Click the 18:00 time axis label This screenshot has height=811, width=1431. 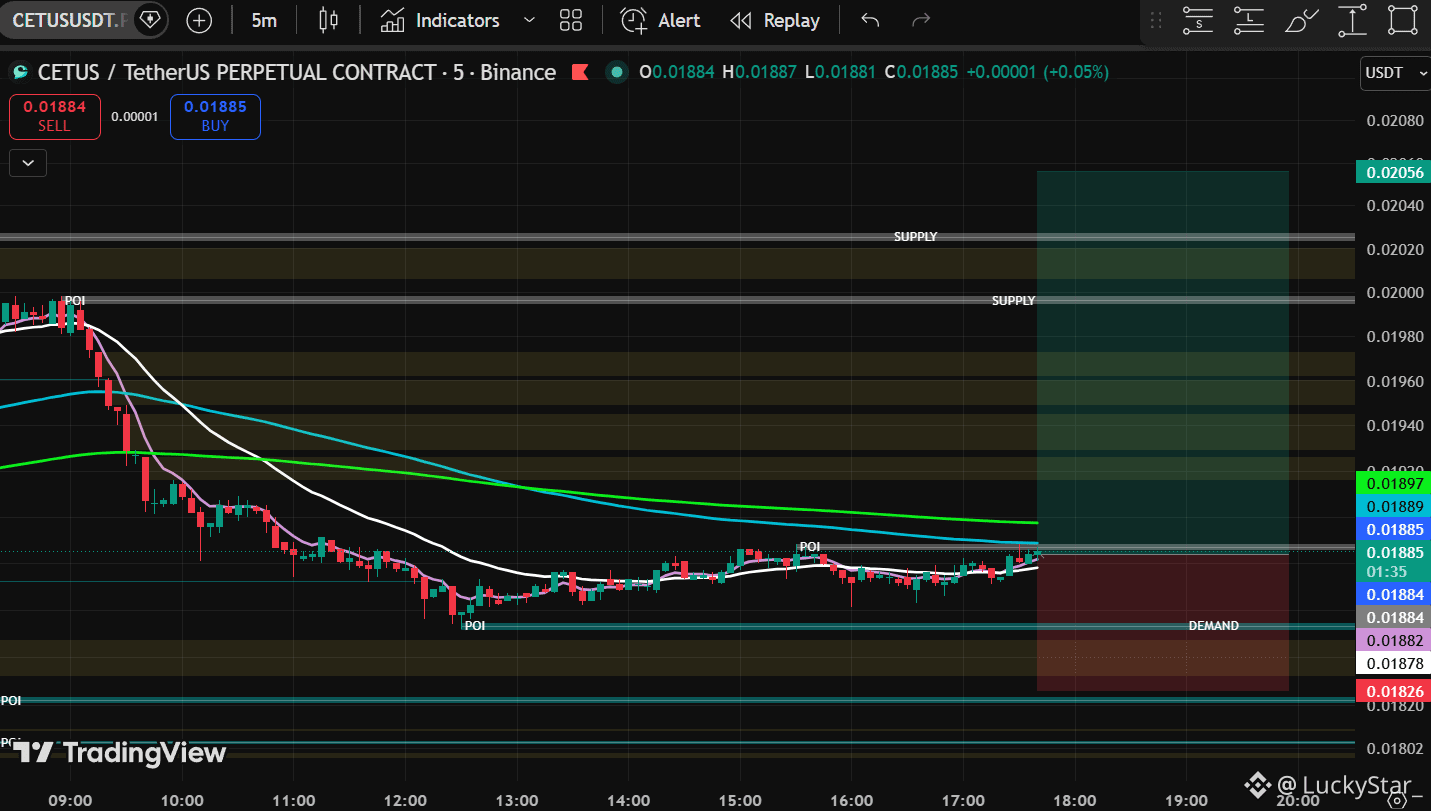point(1074,800)
